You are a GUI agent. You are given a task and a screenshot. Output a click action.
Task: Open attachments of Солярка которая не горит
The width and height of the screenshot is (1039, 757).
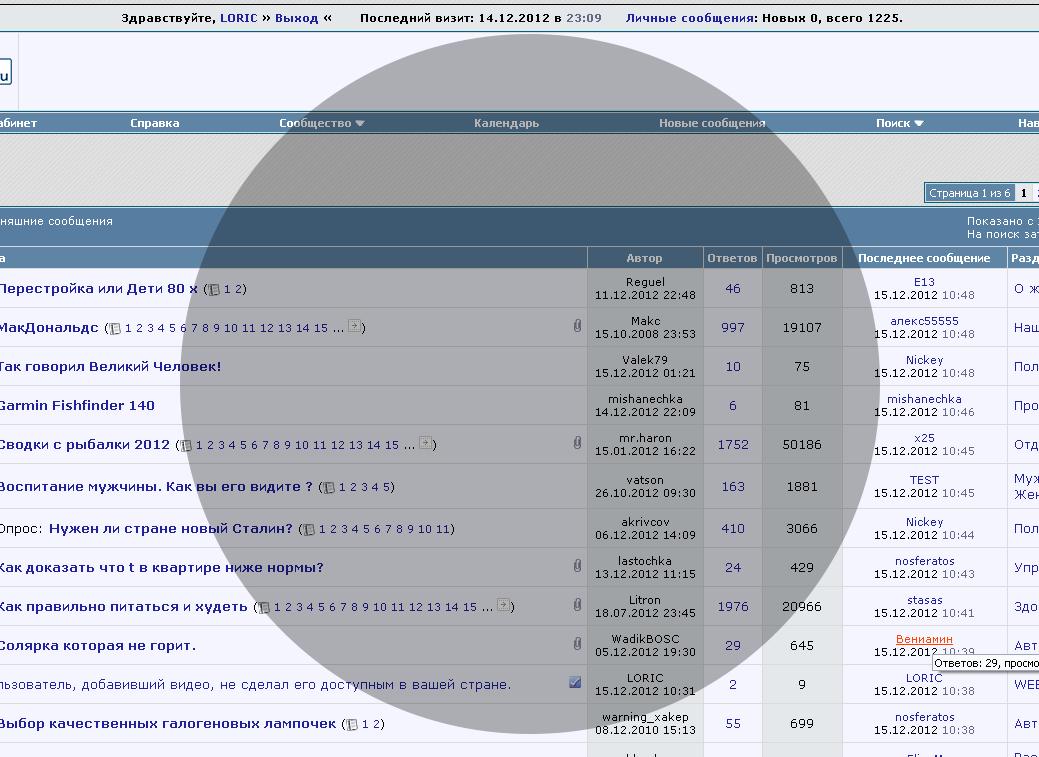(577, 644)
